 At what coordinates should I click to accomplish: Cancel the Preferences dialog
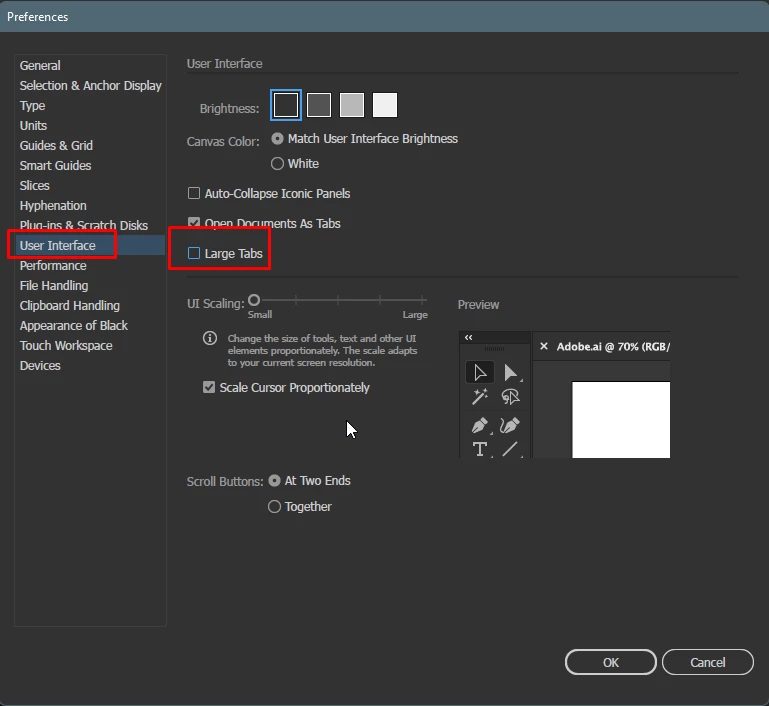(x=708, y=662)
